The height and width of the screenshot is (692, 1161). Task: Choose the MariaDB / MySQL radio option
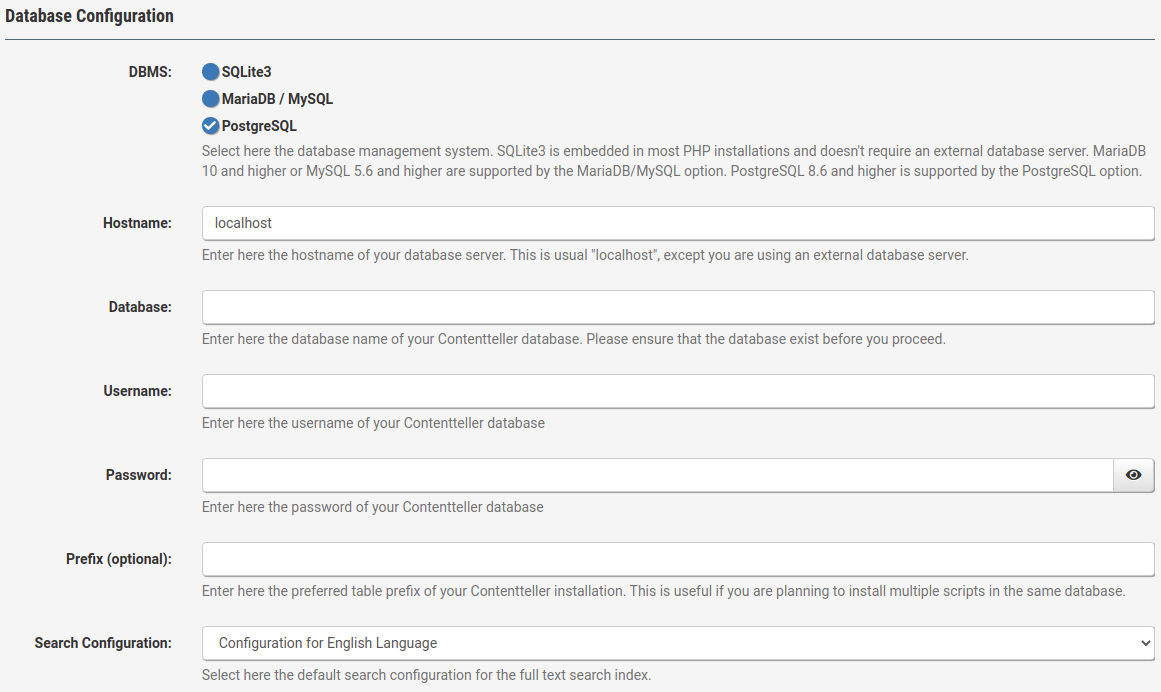tap(210, 99)
